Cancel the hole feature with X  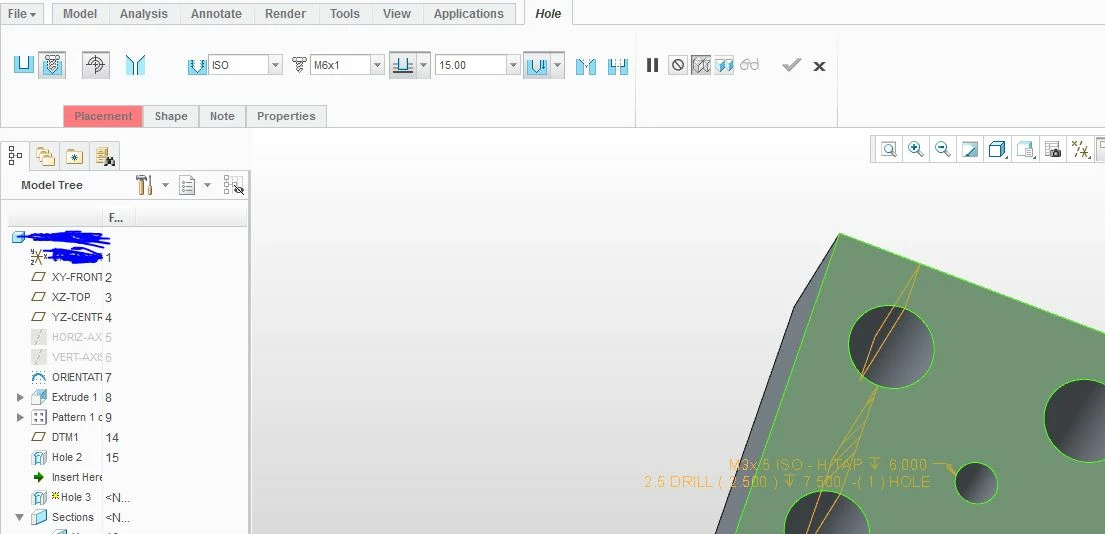point(819,66)
